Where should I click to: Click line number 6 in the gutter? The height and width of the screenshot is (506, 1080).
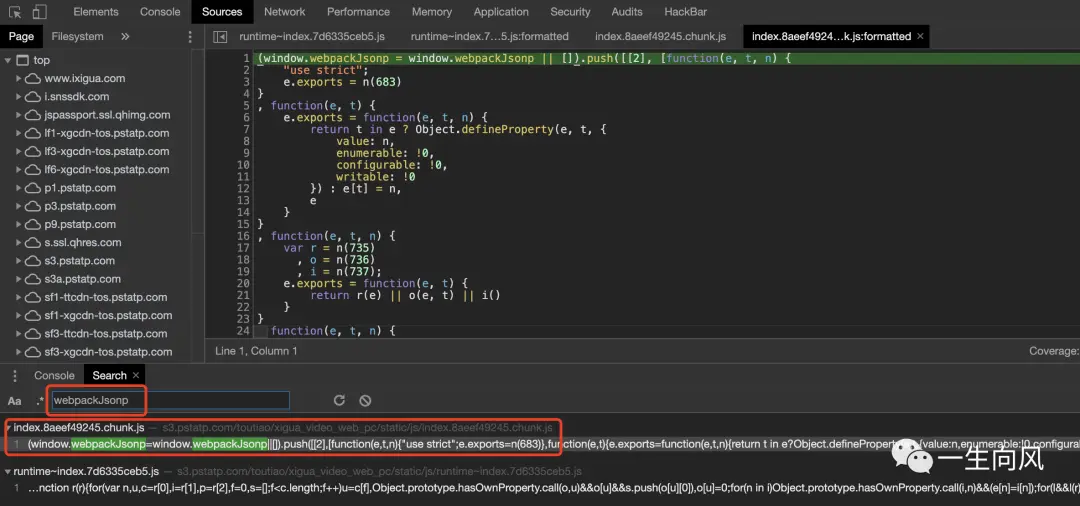[246, 118]
